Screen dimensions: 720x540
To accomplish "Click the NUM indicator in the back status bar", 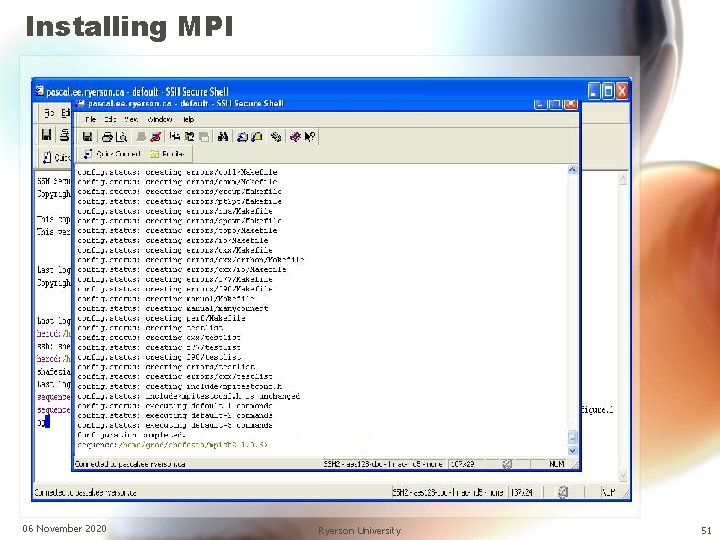I will (x=609, y=492).
